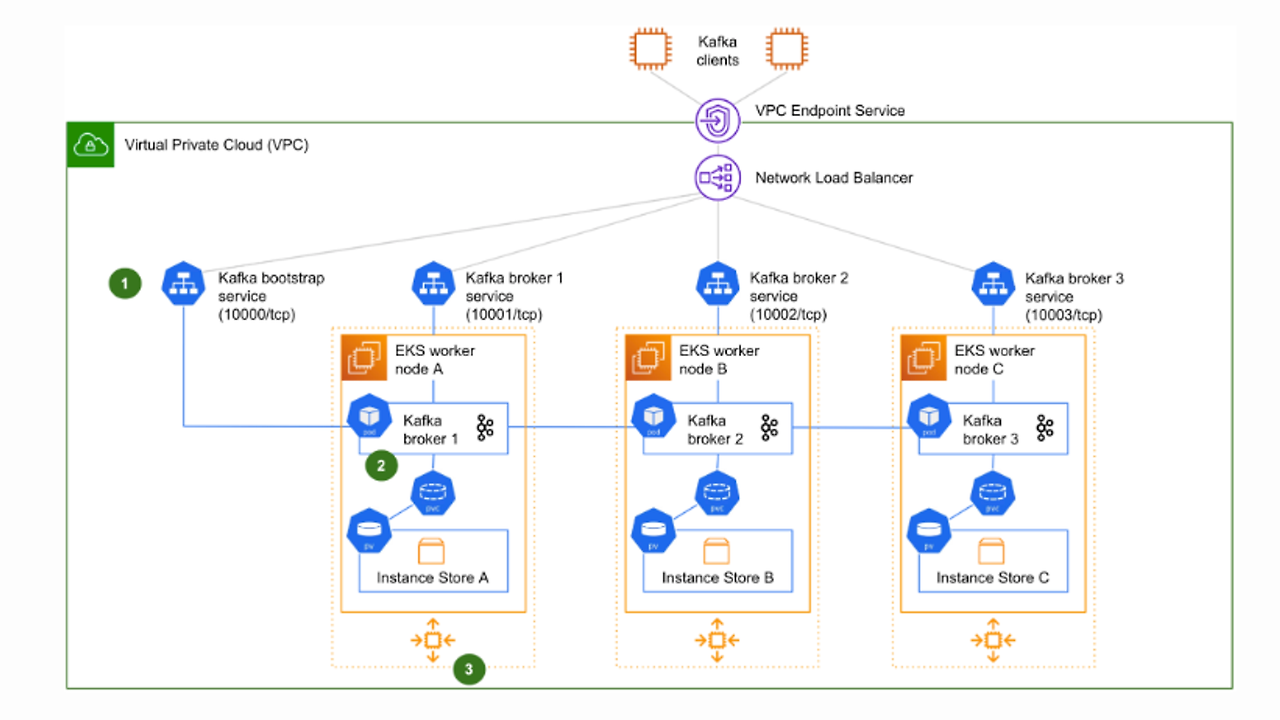Viewport: 1280px width, 720px height.
Task: Select the pv icon beside Instance Store C
Action: (927, 531)
